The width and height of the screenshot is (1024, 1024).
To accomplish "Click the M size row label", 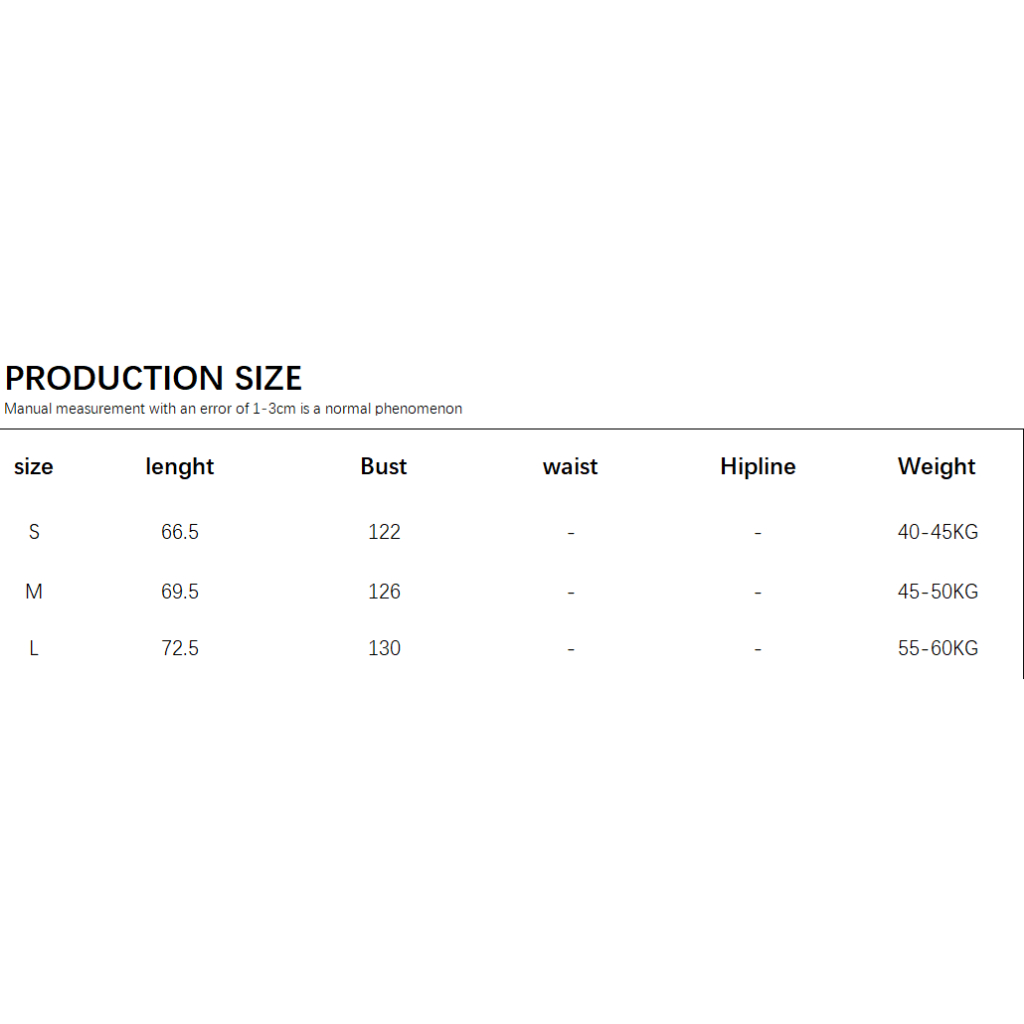I will click(x=34, y=592).
